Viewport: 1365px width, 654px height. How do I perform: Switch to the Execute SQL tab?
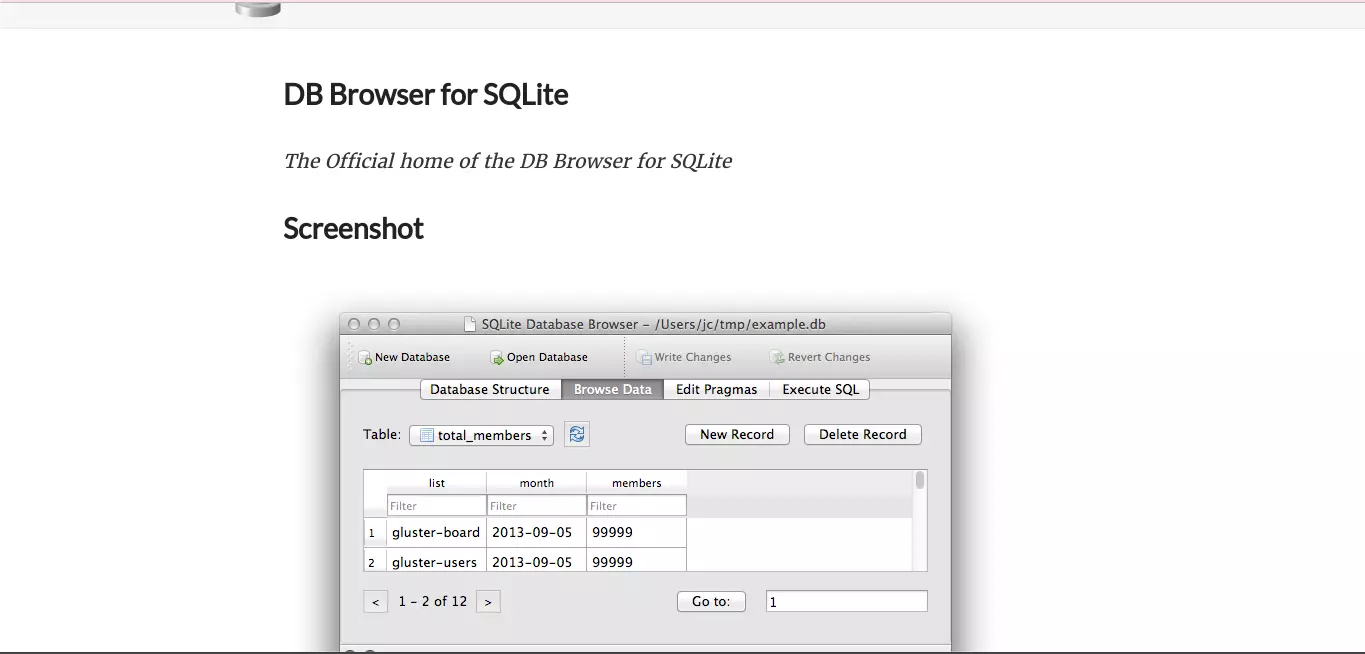(820, 390)
